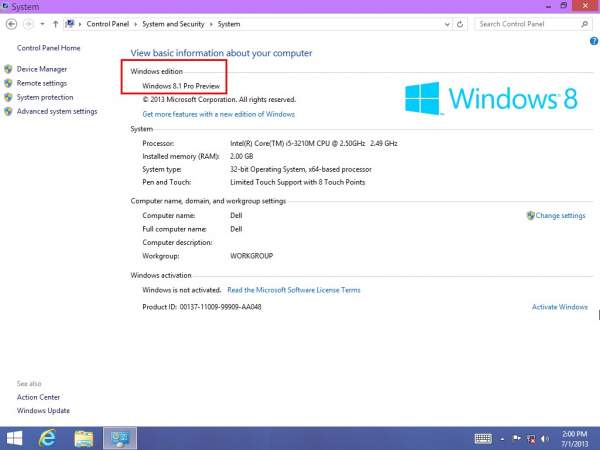The height and width of the screenshot is (450, 600).
Task: Click Activate Windows link
Action: coord(559,307)
